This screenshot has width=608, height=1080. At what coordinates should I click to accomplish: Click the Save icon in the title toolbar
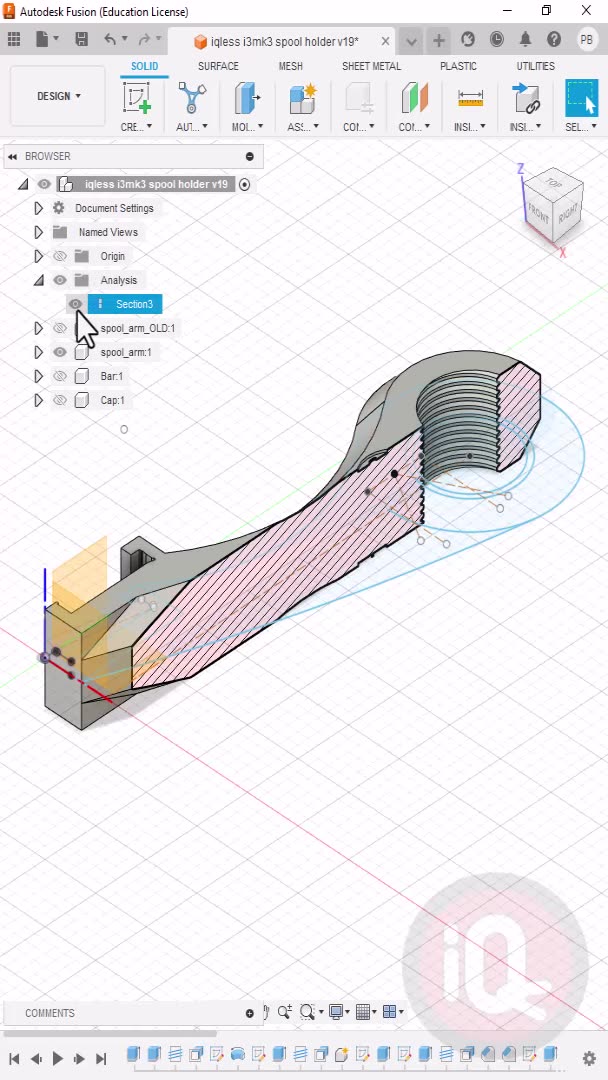(81, 40)
